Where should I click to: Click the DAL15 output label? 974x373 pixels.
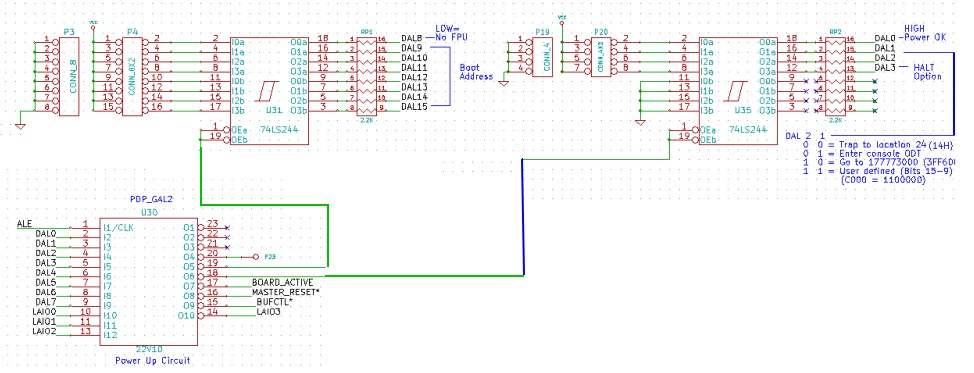pyautogui.click(x=414, y=107)
